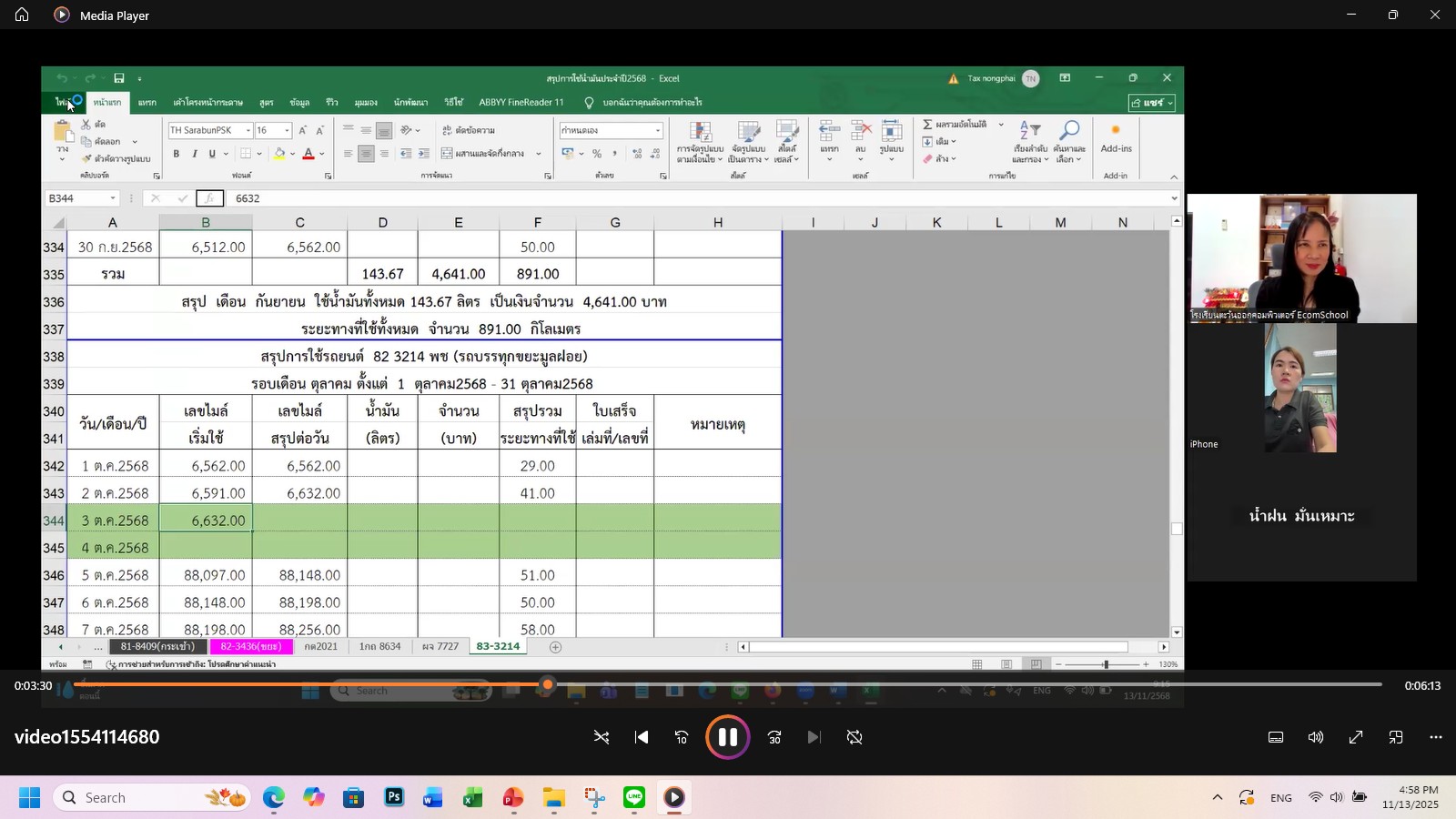Enter full screen video mode
Image resolution: width=1456 pixels, height=819 pixels.
(1356, 737)
